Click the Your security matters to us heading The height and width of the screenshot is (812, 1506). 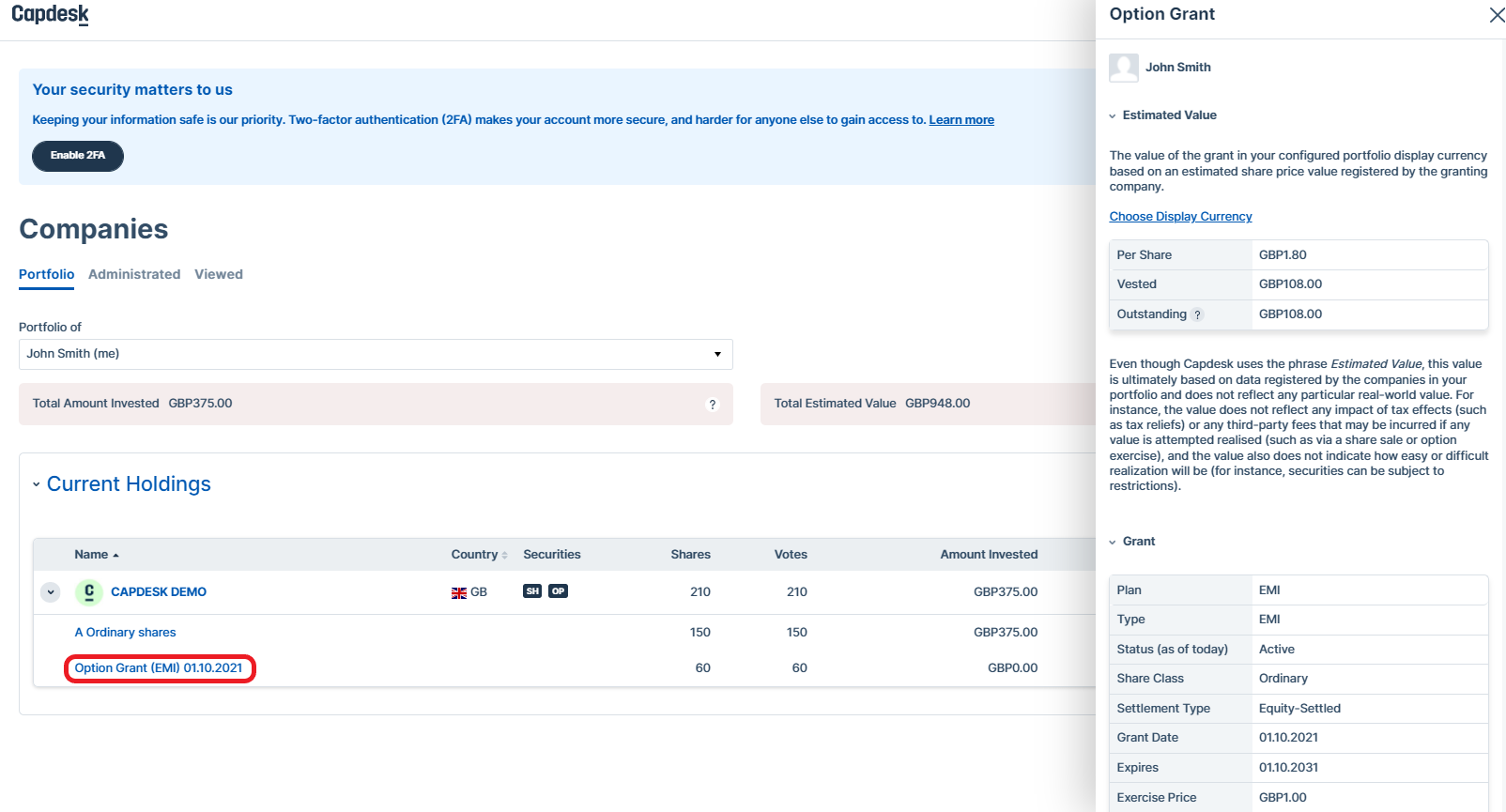tap(132, 90)
